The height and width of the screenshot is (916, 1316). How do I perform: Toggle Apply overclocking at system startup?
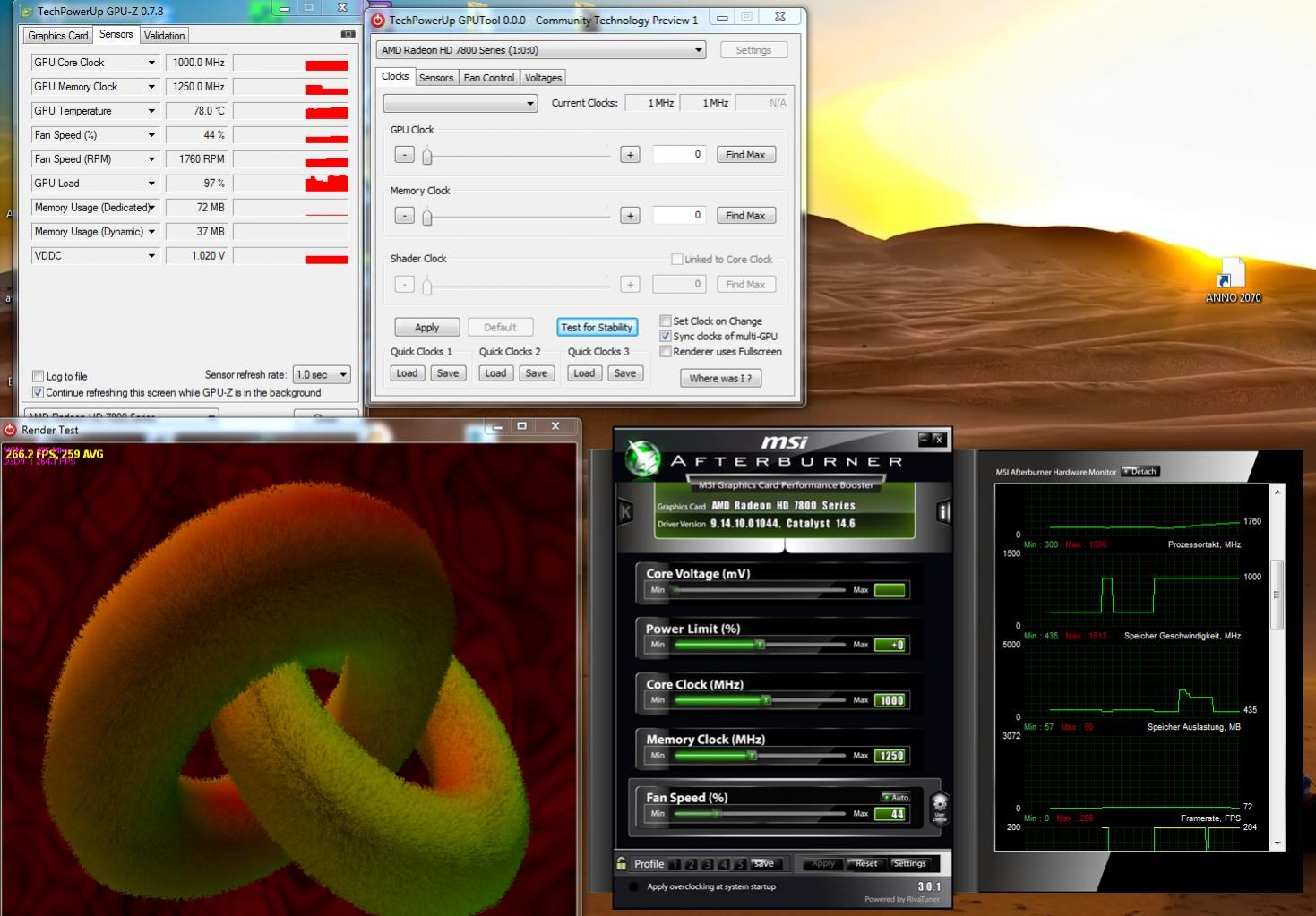pos(634,886)
